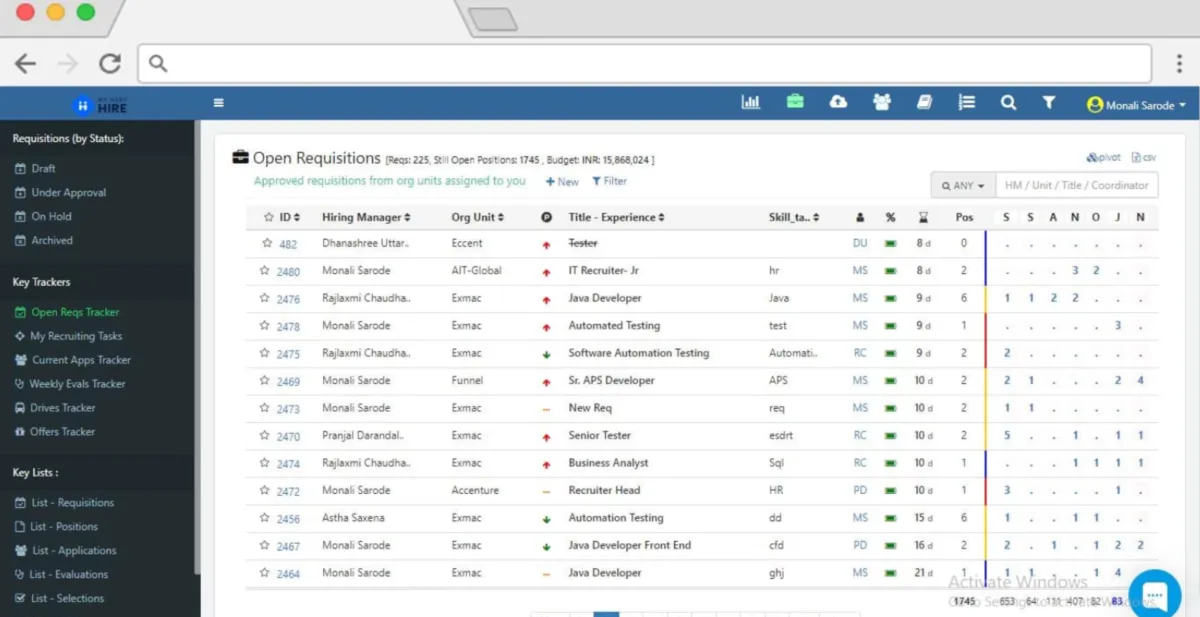Open the group users icon in navbar
This screenshot has height=617, width=1200.
coord(881,102)
